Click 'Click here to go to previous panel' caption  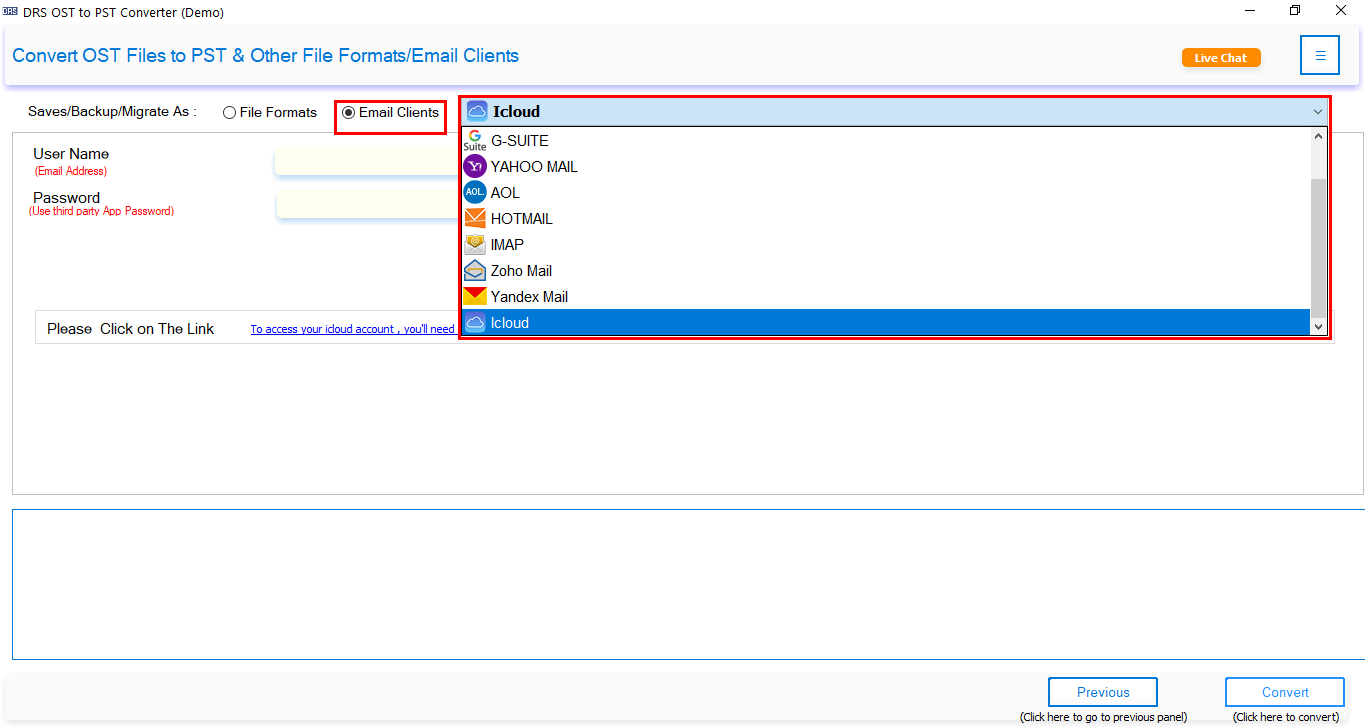[1103, 717]
